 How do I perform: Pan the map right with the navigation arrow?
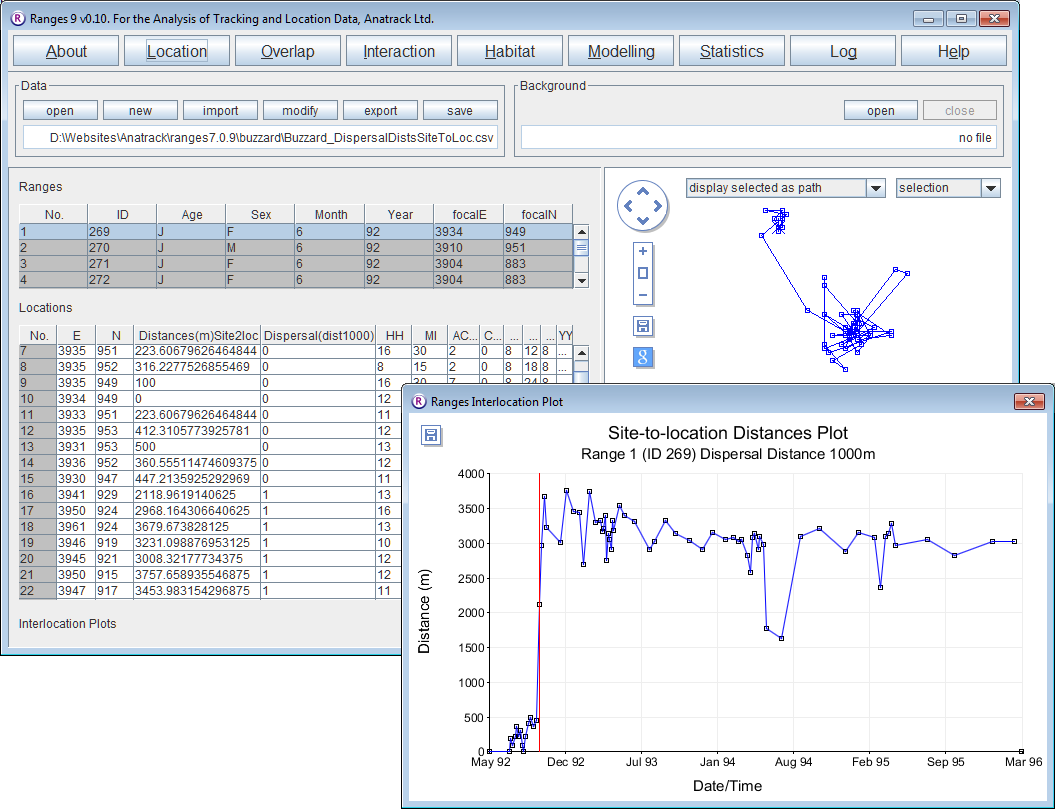coord(658,206)
